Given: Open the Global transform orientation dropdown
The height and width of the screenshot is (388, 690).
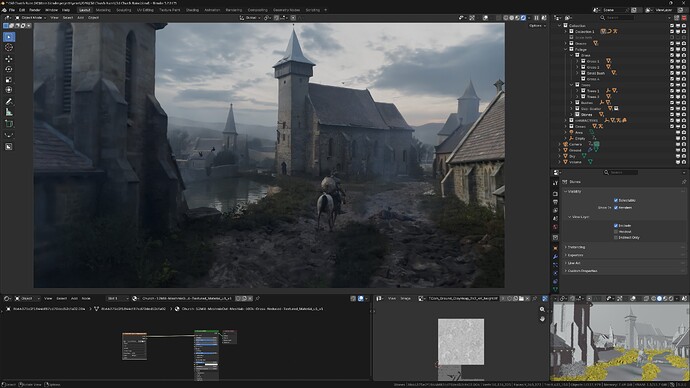Looking at the screenshot, I should 250,18.
